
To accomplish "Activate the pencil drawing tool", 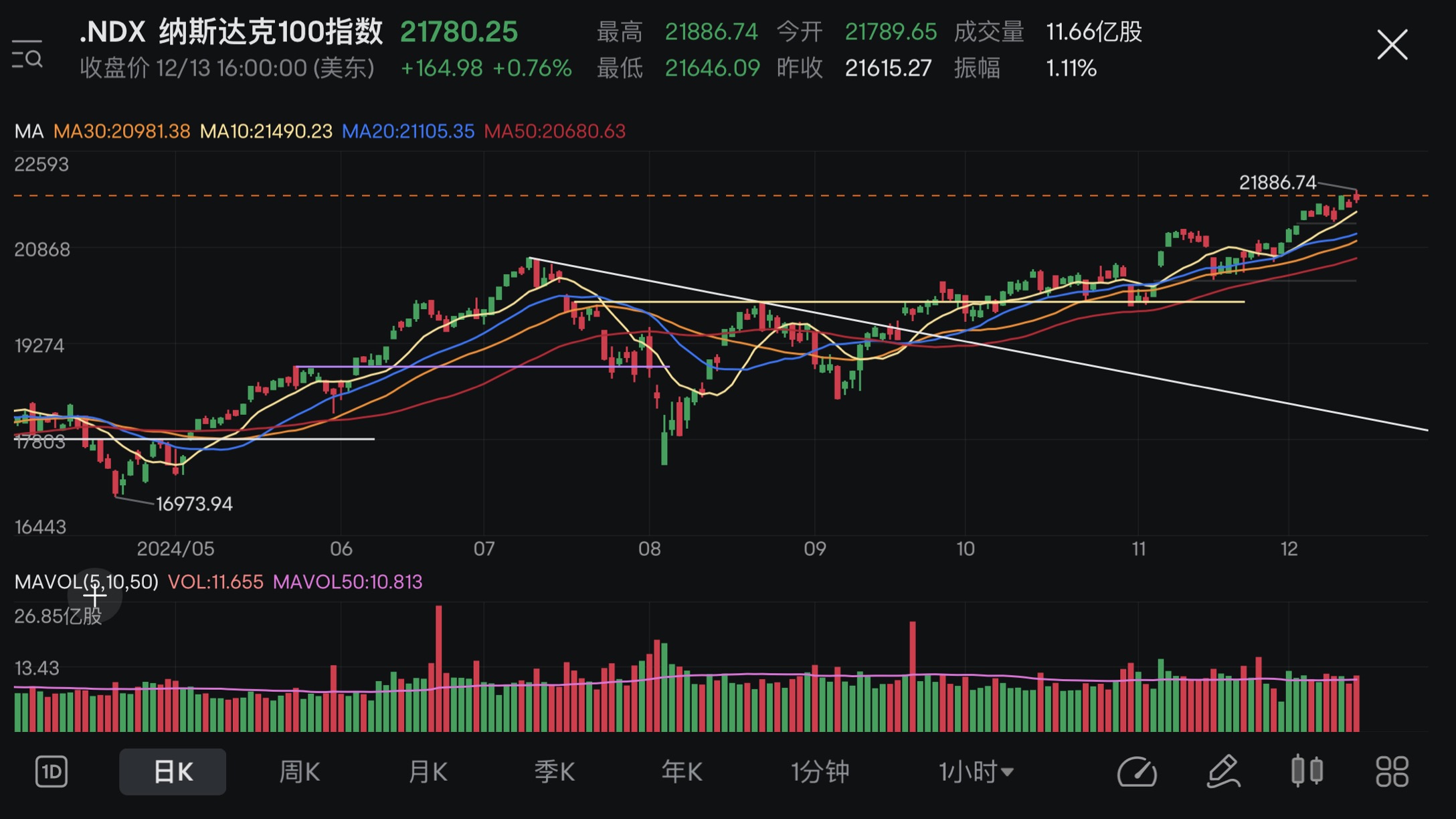I will point(1224,771).
